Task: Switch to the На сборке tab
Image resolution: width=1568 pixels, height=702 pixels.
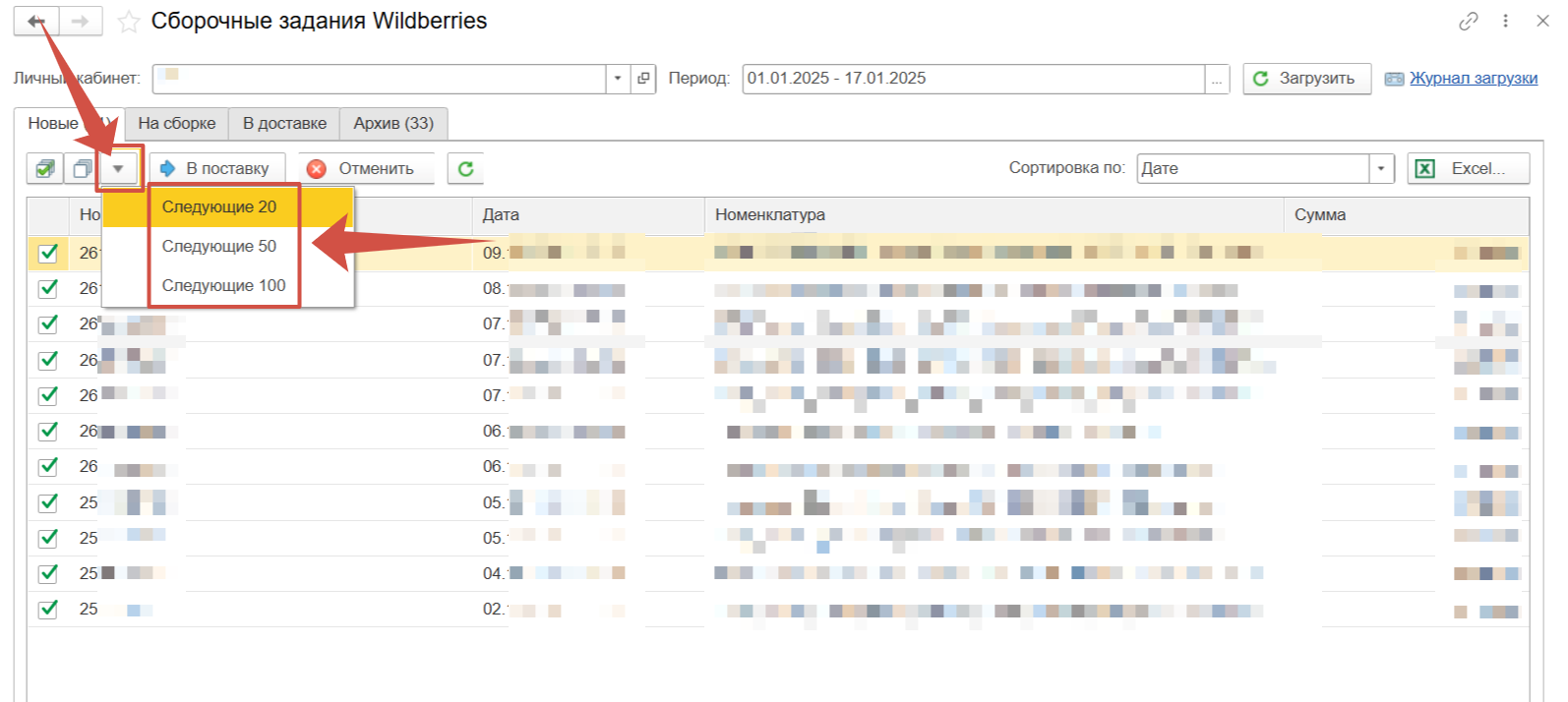Action: [x=176, y=124]
